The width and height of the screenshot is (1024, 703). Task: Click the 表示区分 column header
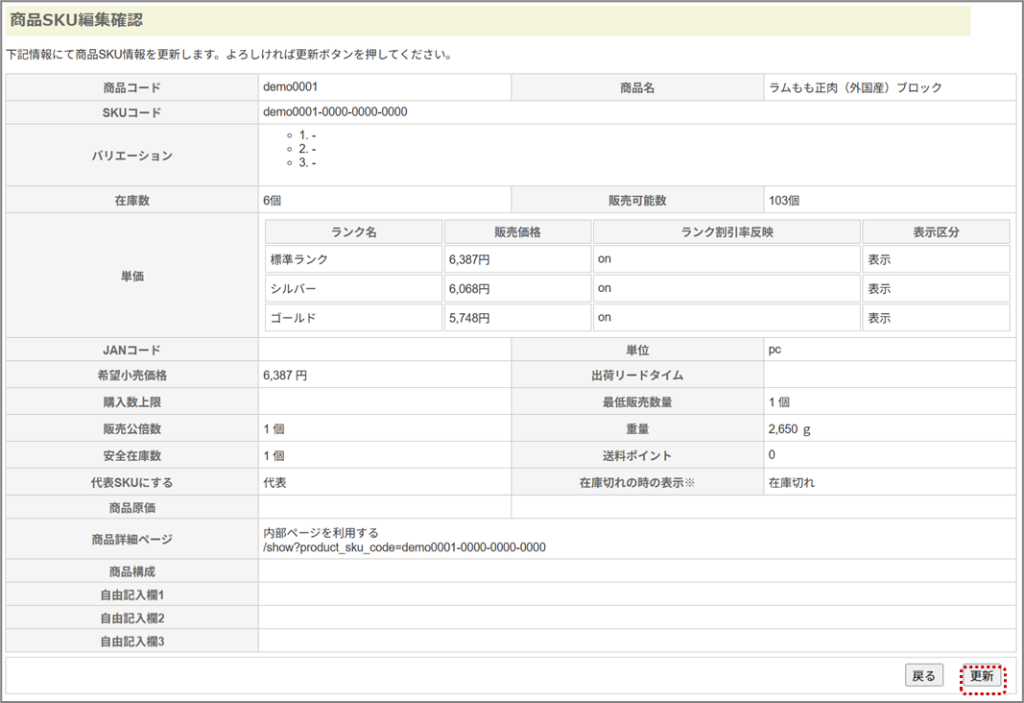(936, 232)
